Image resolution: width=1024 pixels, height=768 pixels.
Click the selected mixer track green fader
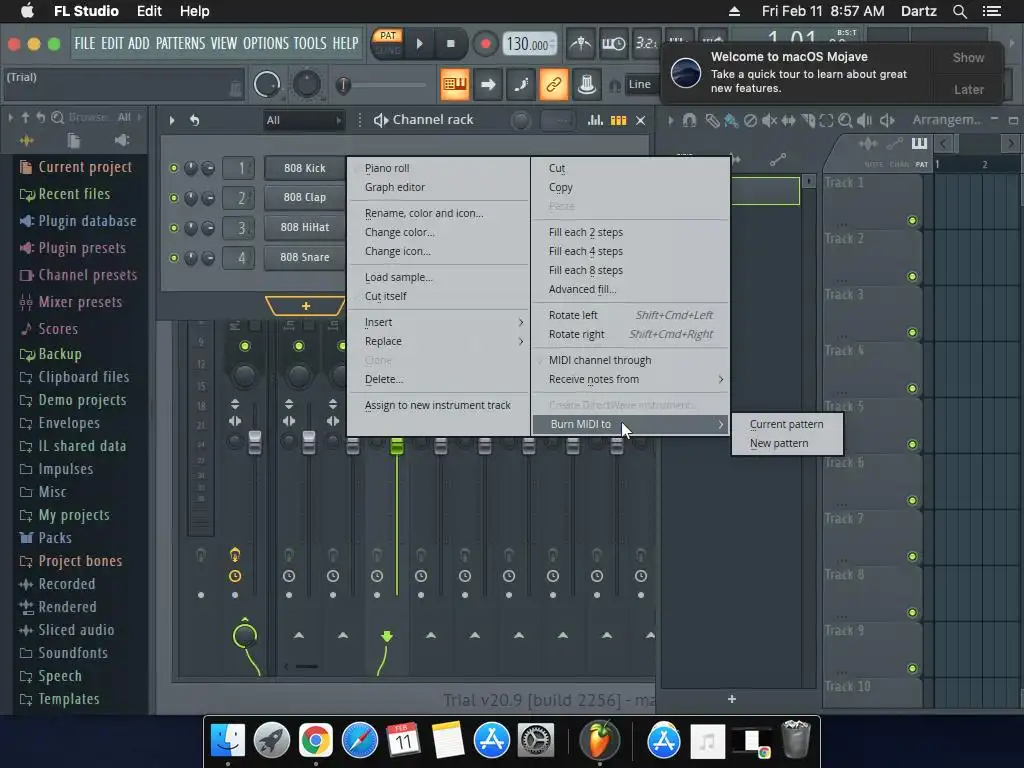point(396,447)
